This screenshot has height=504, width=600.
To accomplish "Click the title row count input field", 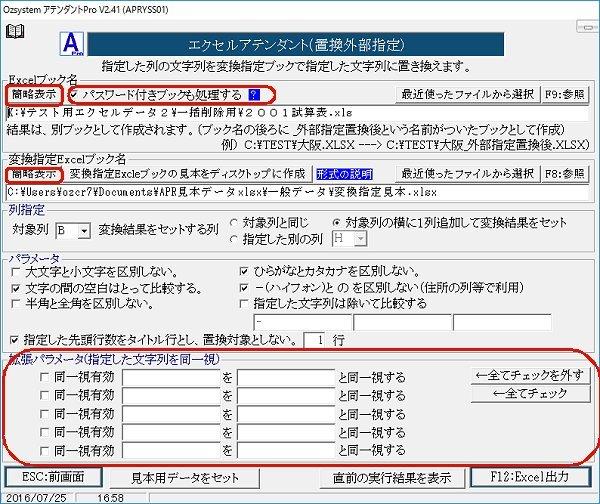I will [x=316, y=340].
